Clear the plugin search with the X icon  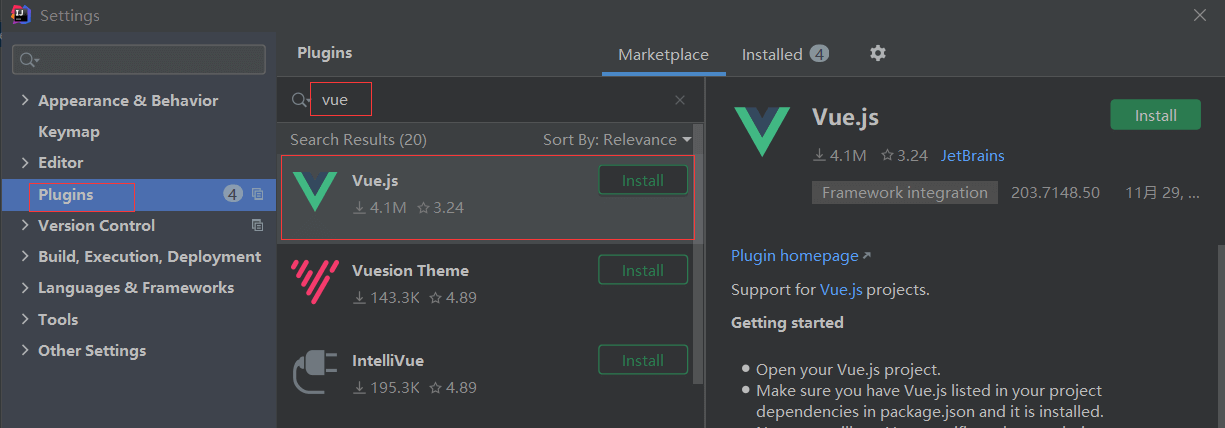pyautogui.click(x=680, y=100)
